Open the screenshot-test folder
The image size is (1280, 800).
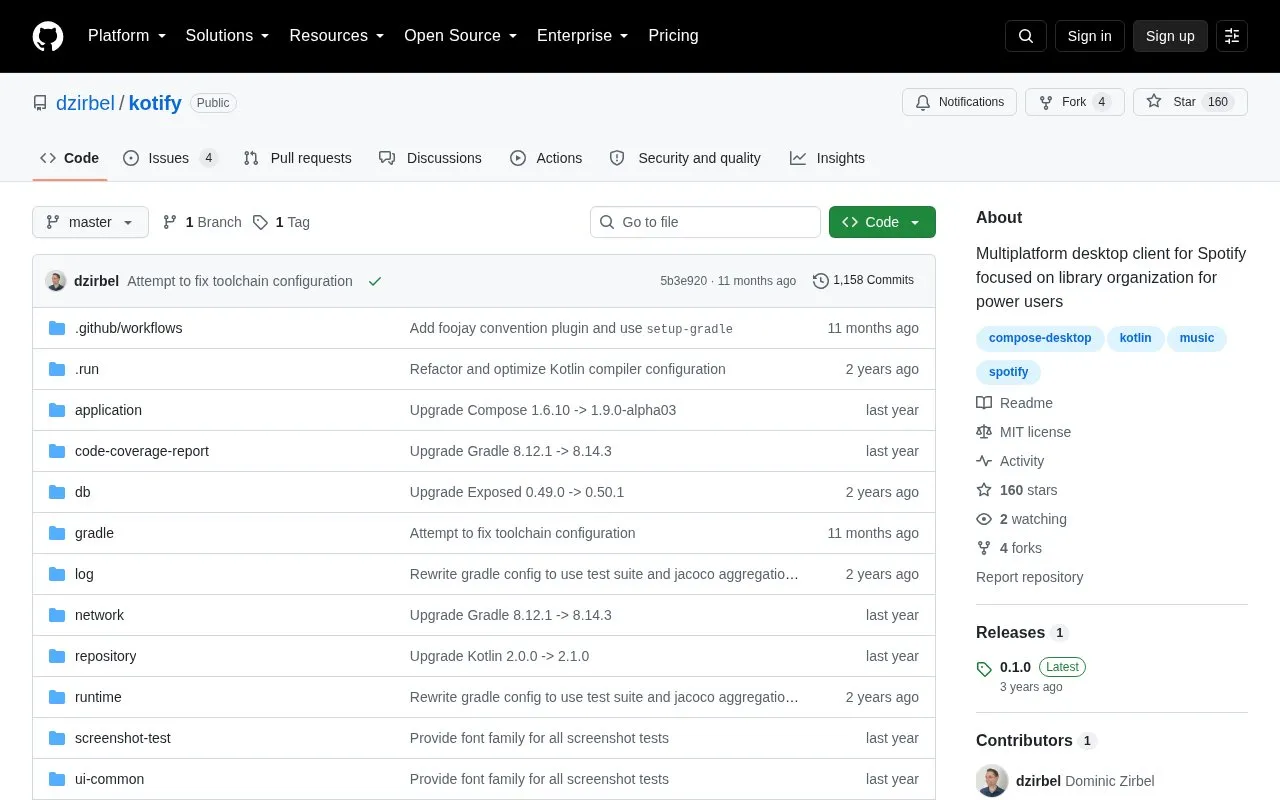tap(122, 738)
